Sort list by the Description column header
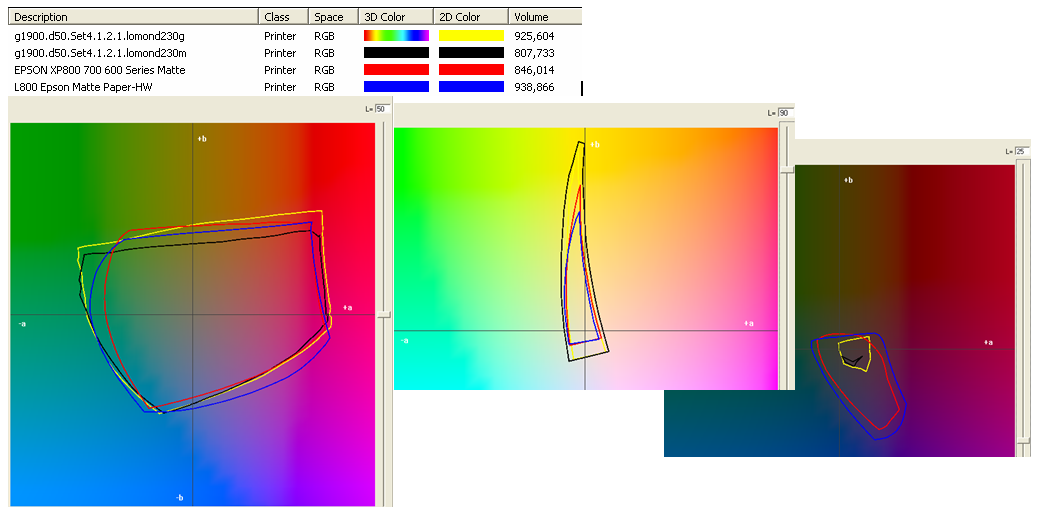The image size is (1046, 516). [x=134, y=17]
